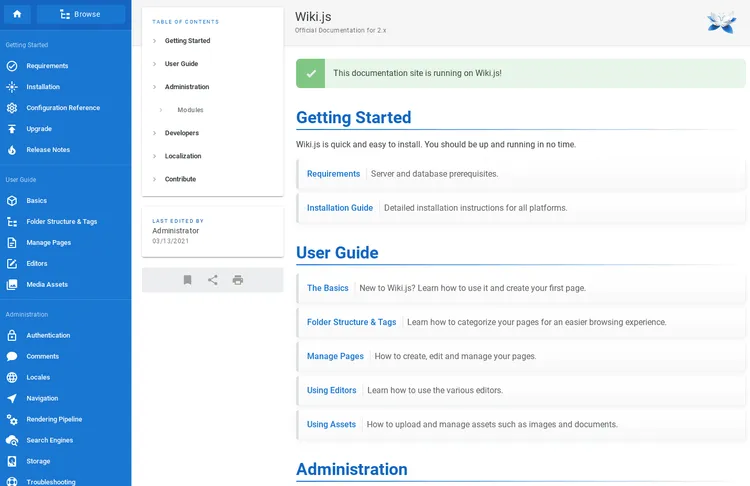Click the Navigation arrow icon in sidebar
This screenshot has height=486, width=750.
12,398
